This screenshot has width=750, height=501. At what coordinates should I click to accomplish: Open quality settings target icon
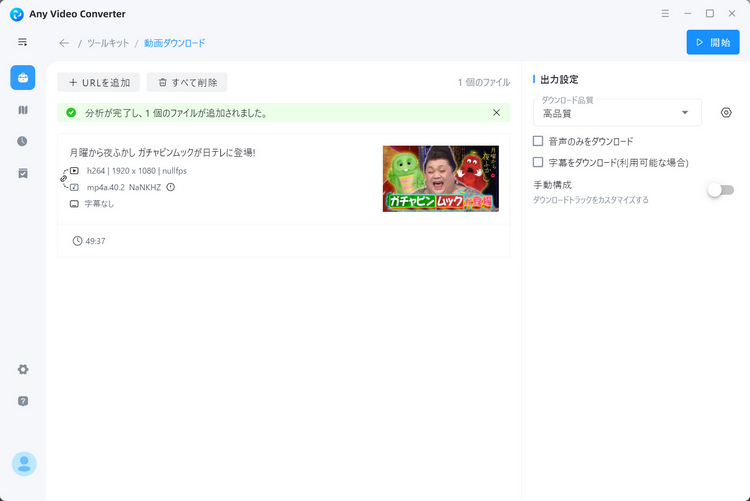(726, 112)
